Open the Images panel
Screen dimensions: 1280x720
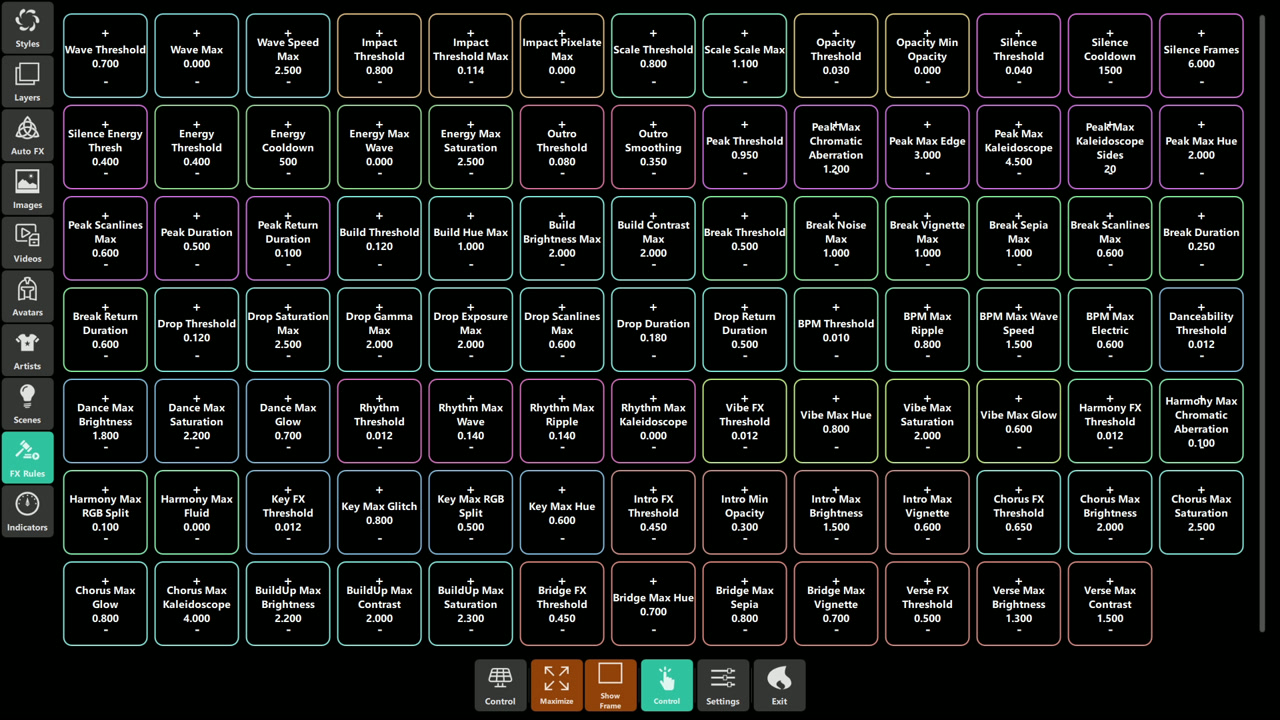point(27,188)
